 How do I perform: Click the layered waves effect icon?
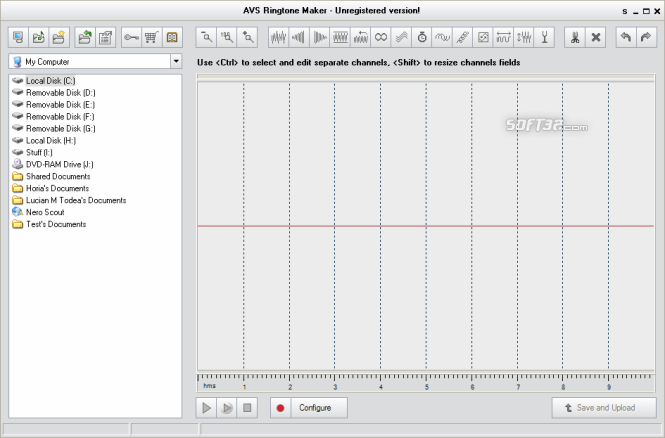(x=401, y=37)
